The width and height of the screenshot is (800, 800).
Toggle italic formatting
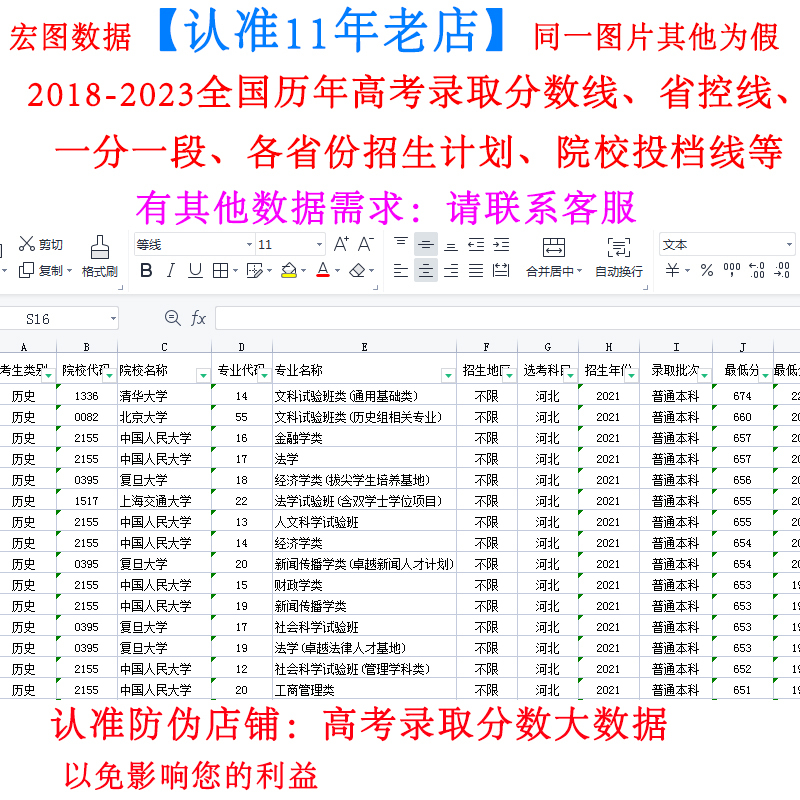[x=170, y=270]
